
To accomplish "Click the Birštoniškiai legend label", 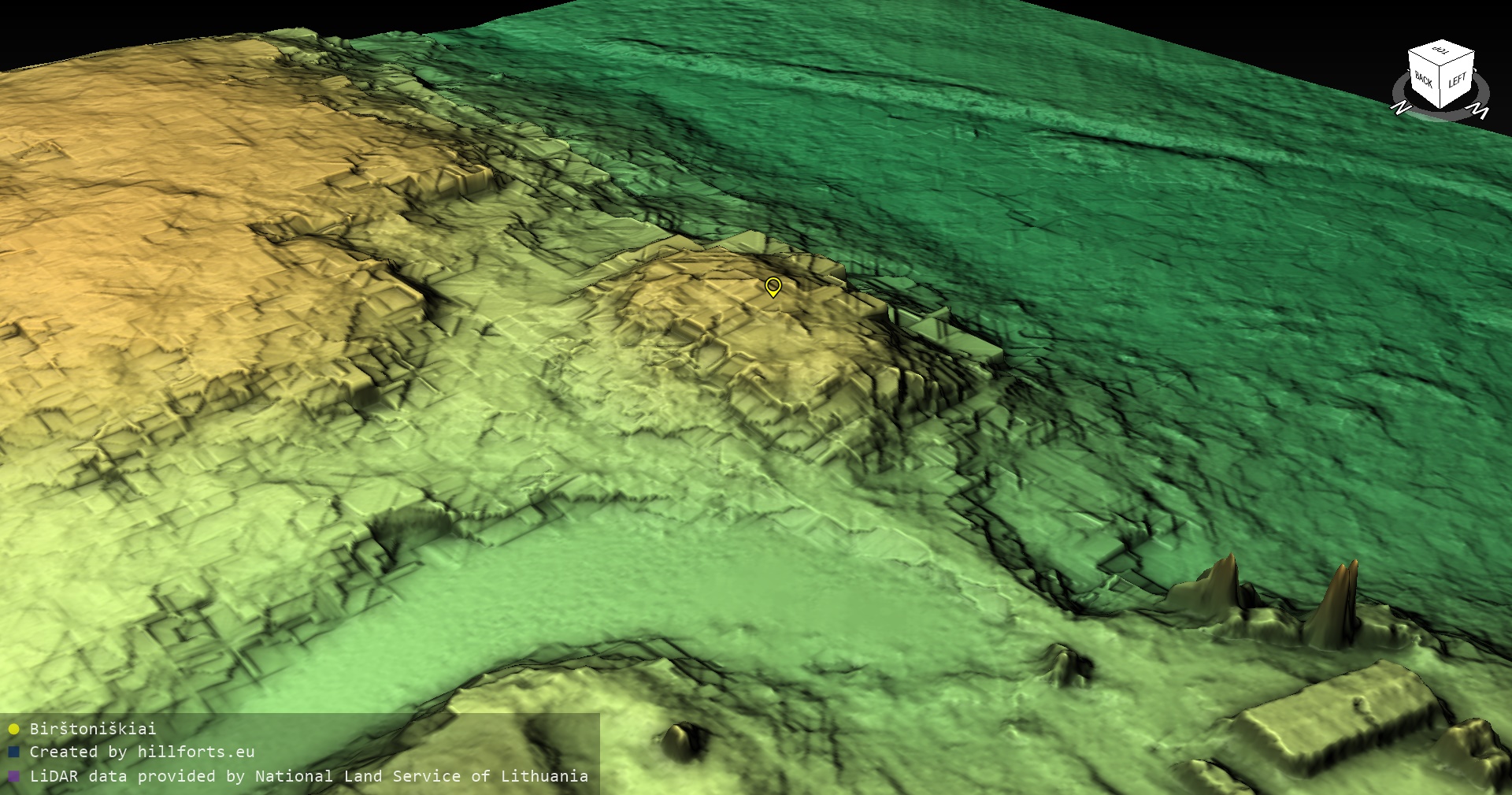I will click(x=93, y=729).
